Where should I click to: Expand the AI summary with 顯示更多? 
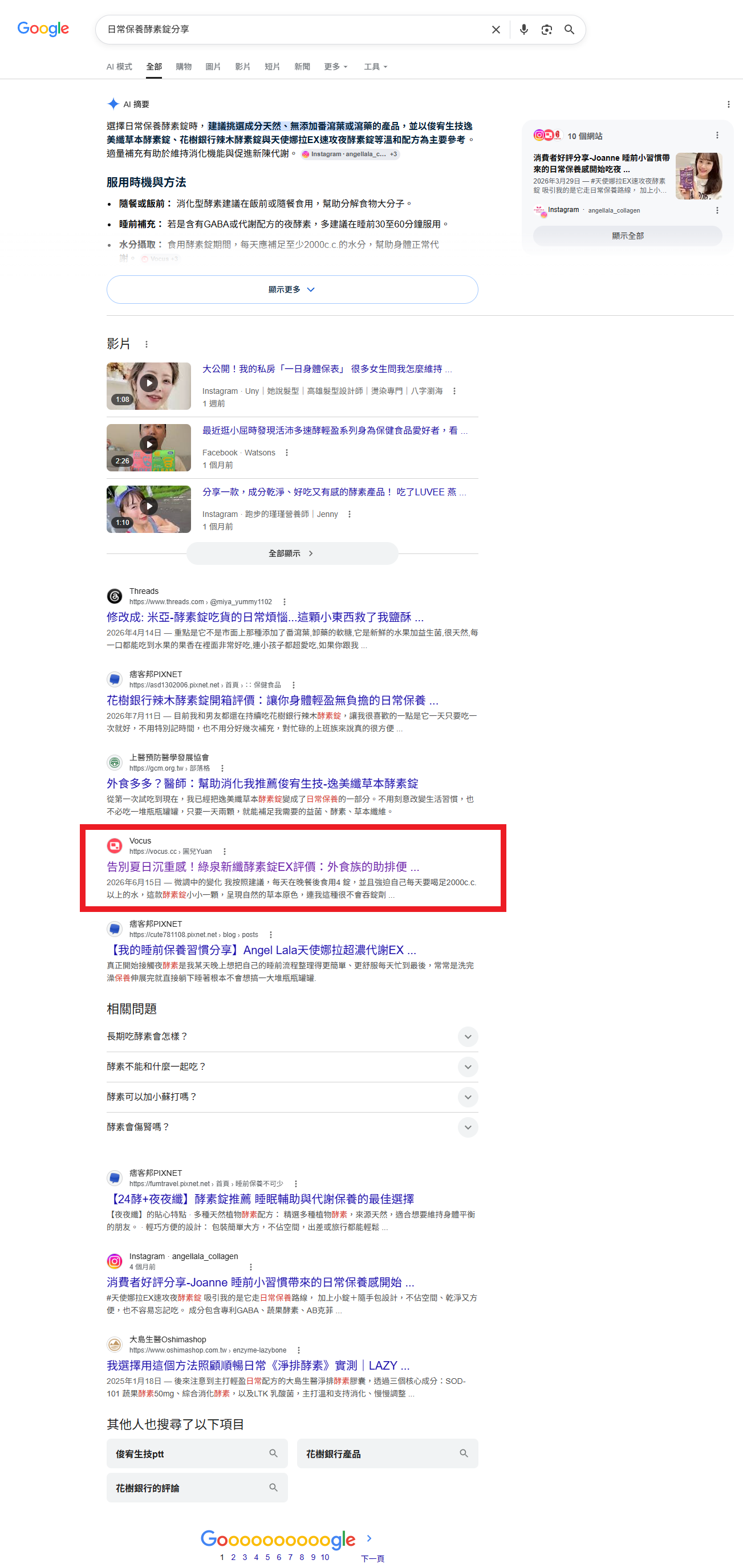click(293, 290)
